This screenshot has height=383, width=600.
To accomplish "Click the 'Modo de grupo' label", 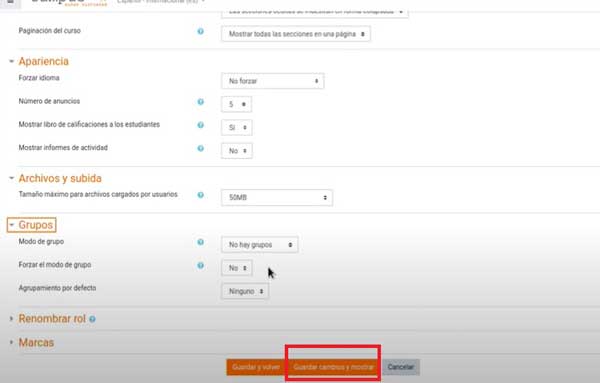I will click(41, 241).
